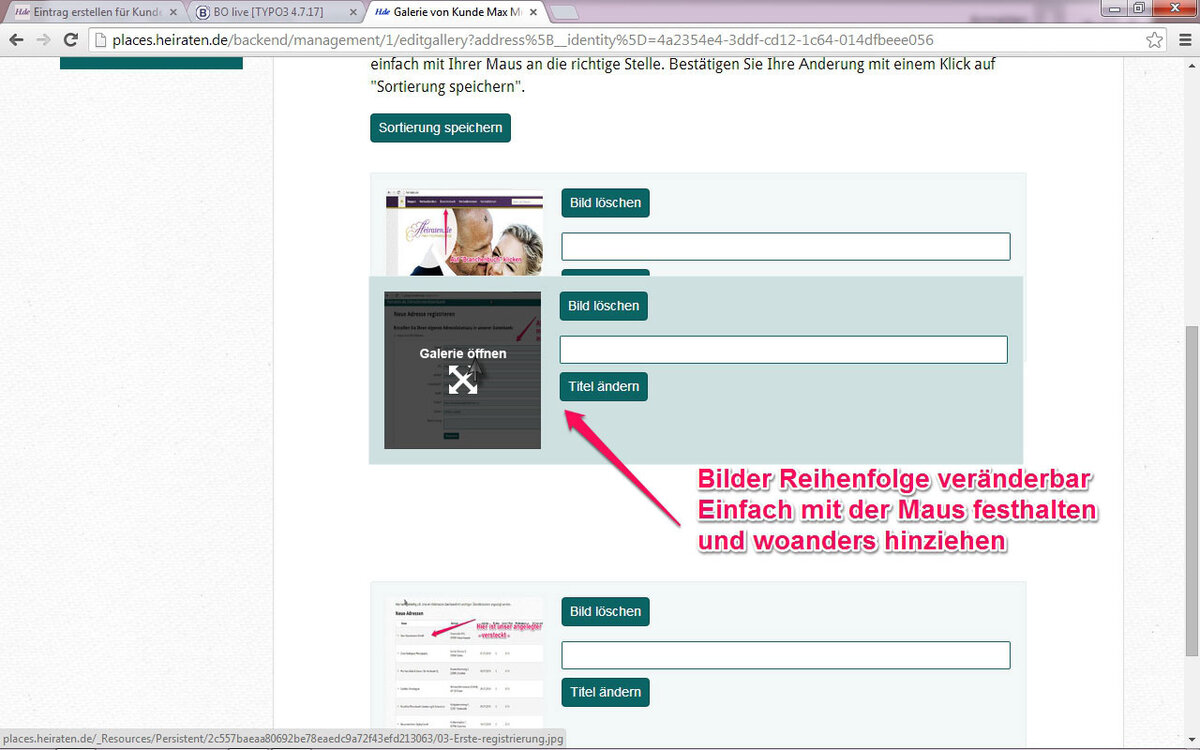Image resolution: width=1200 pixels, height=750 pixels.
Task: Bookmark page with the star icon
Action: click(x=1154, y=40)
